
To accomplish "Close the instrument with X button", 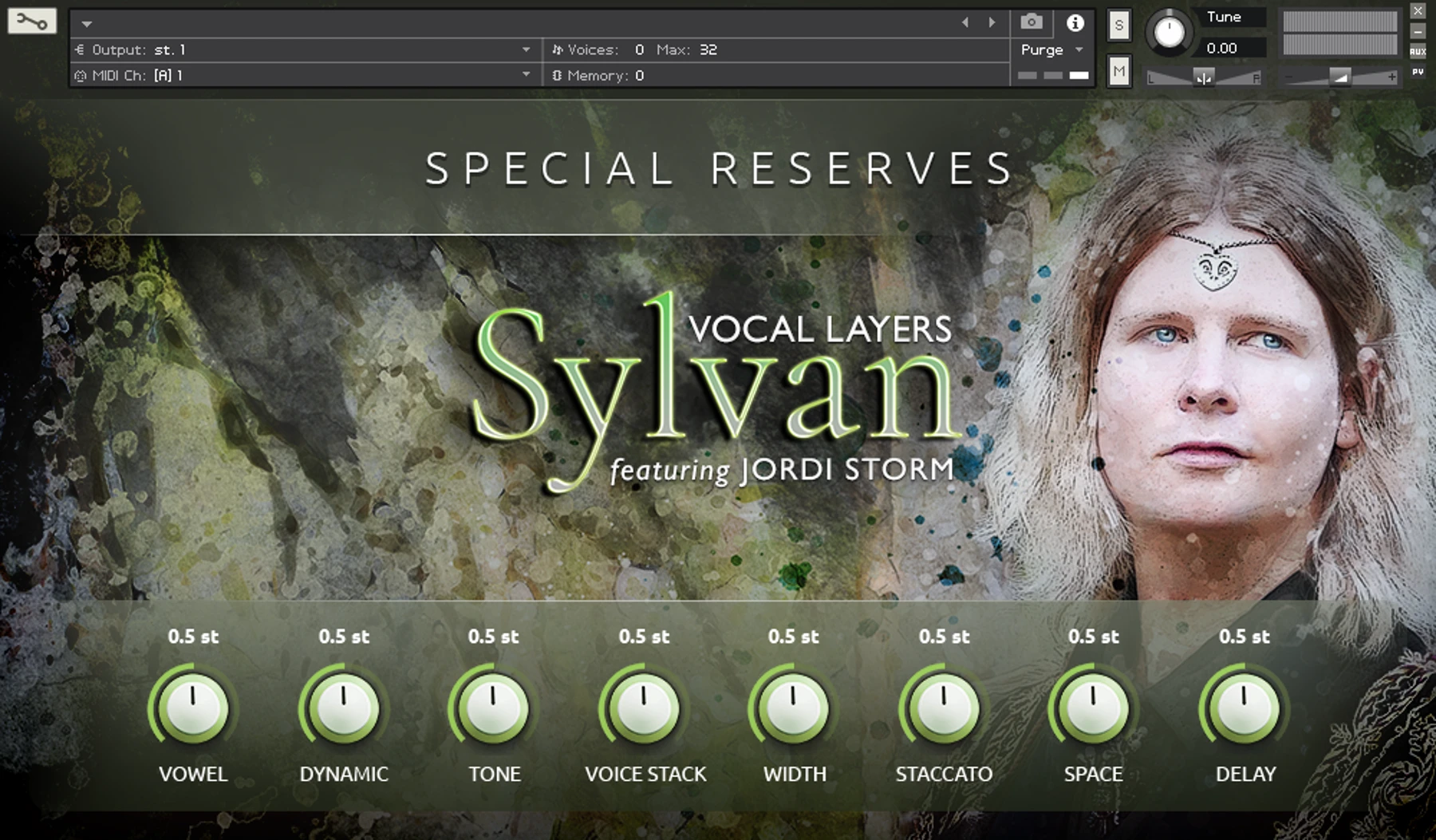I will pos(1418,11).
